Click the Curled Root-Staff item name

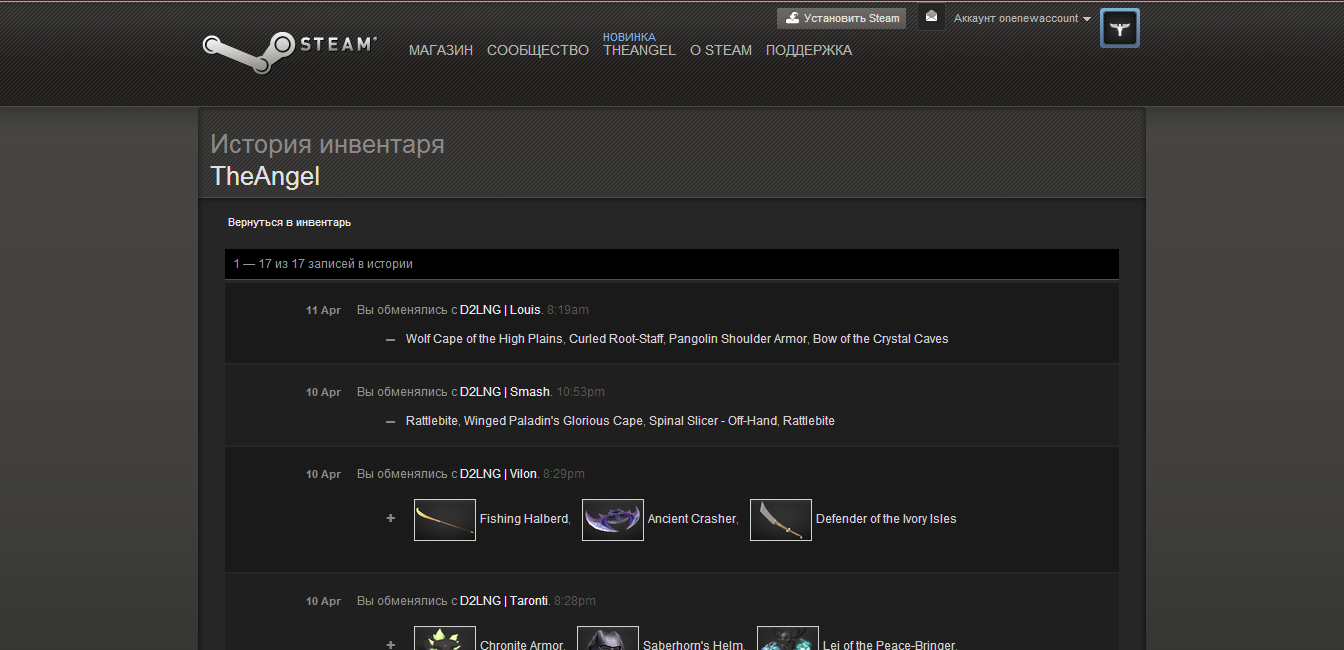point(616,339)
